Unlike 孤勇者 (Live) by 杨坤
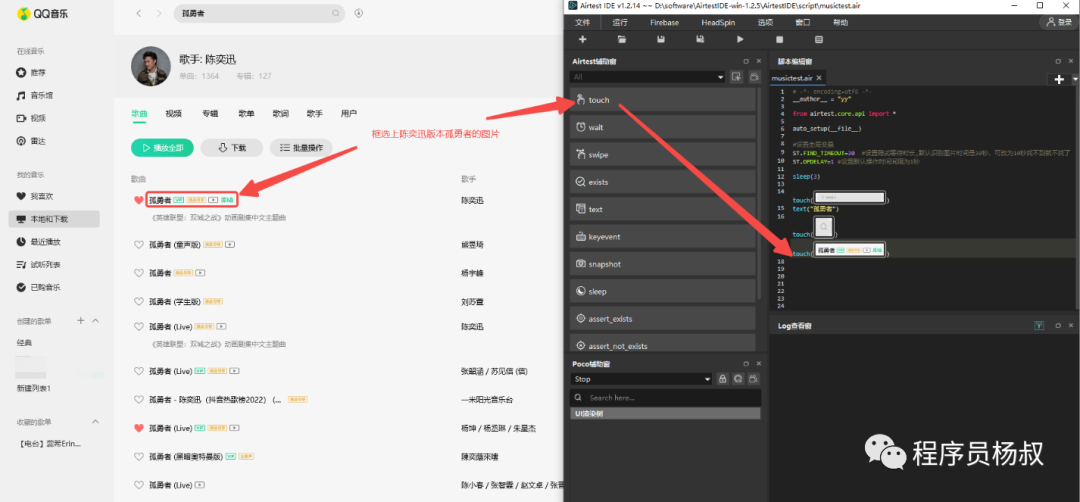The image size is (1080, 502). pyautogui.click(x=138, y=428)
